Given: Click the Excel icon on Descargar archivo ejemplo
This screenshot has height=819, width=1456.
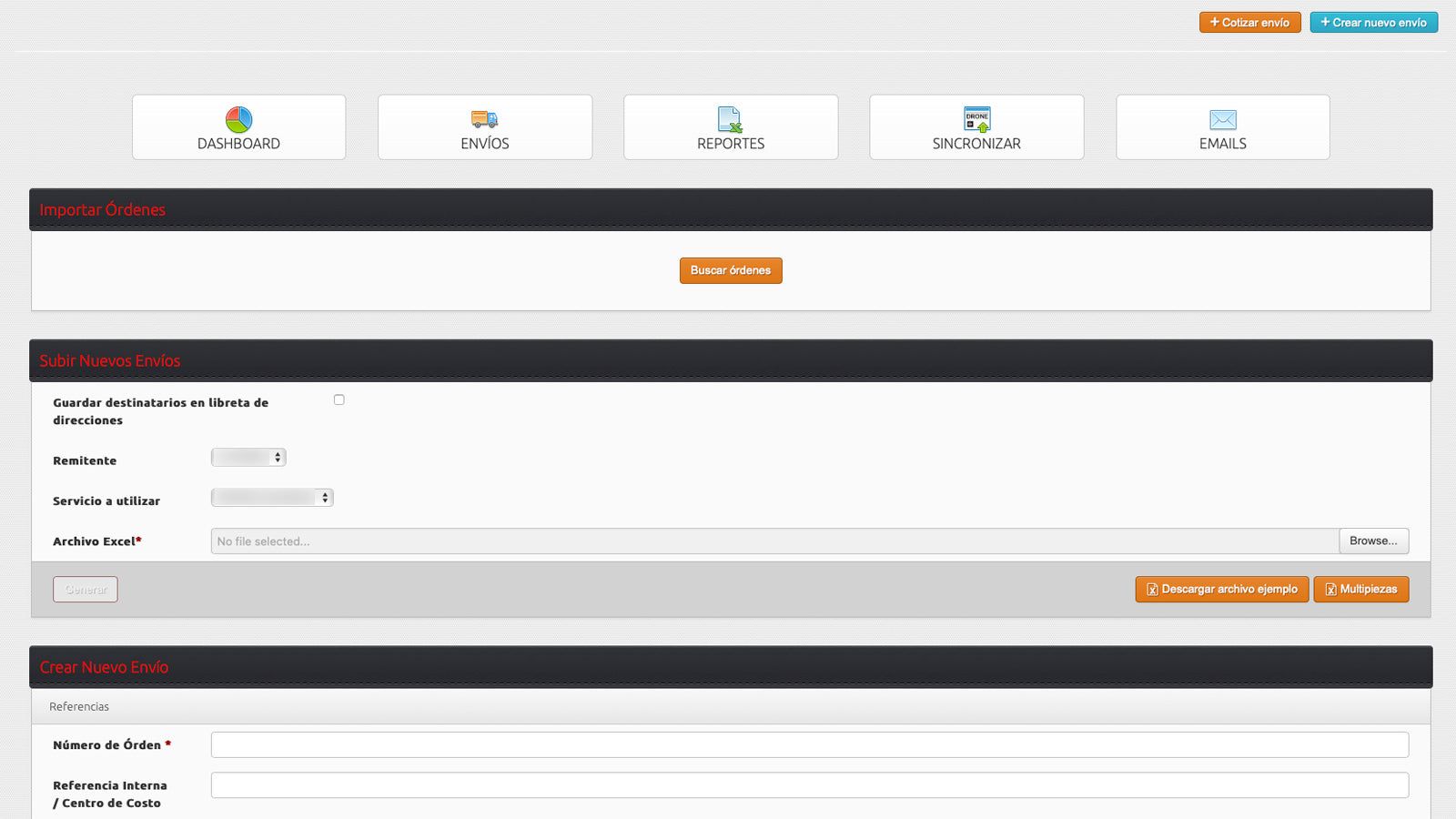Looking at the screenshot, I should (x=1152, y=590).
